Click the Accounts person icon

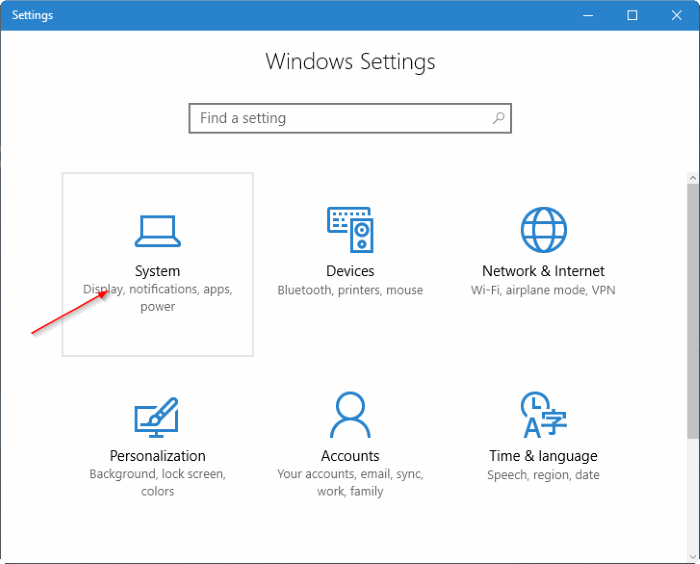pos(350,415)
